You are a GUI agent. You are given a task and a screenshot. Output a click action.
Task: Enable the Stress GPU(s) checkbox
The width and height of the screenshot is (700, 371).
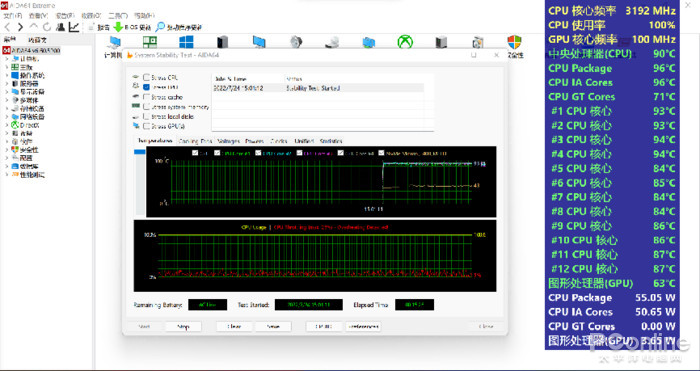pyautogui.click(x=146, y=126)
